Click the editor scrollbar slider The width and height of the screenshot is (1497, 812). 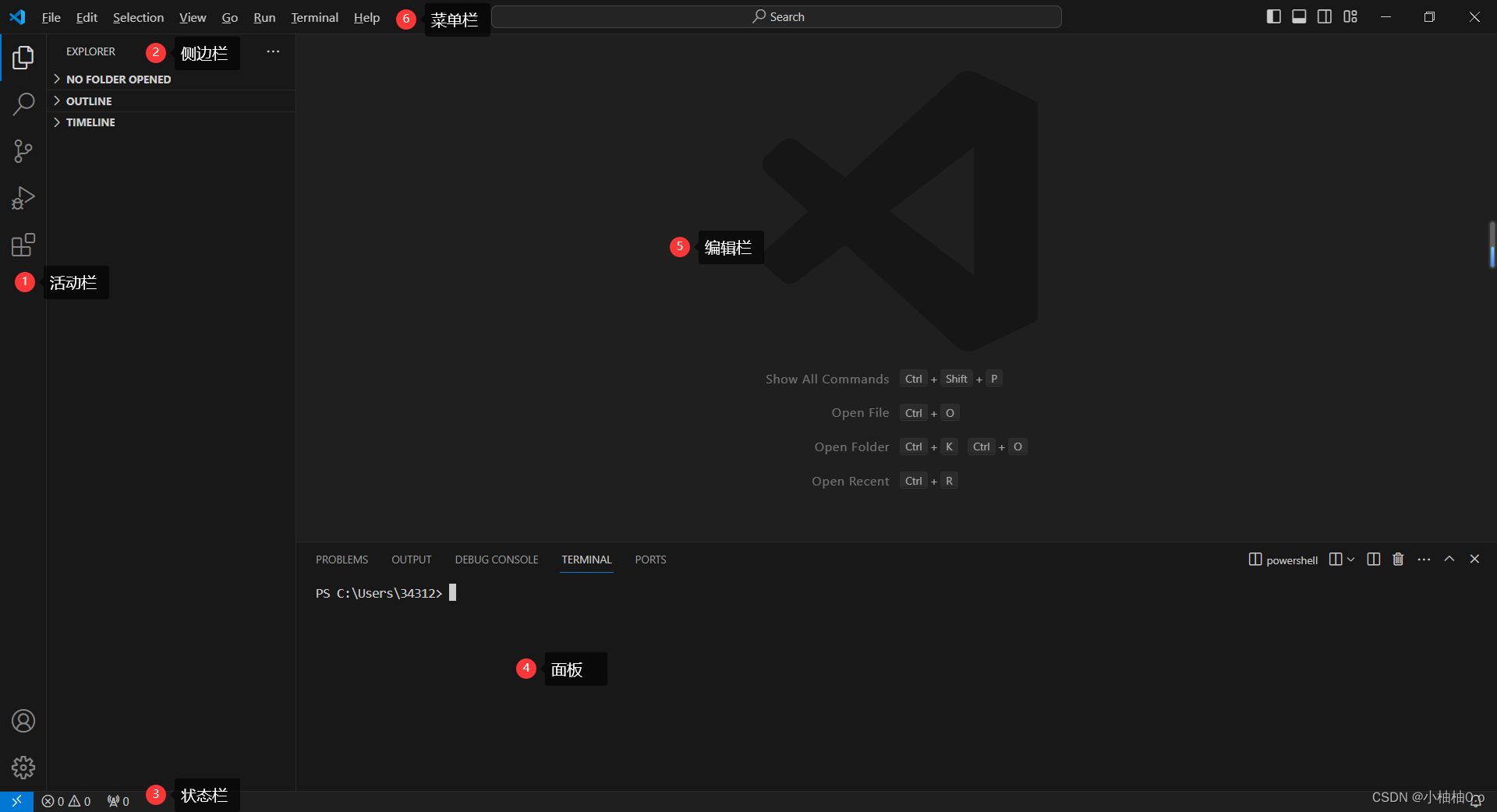click(1492, 244)
